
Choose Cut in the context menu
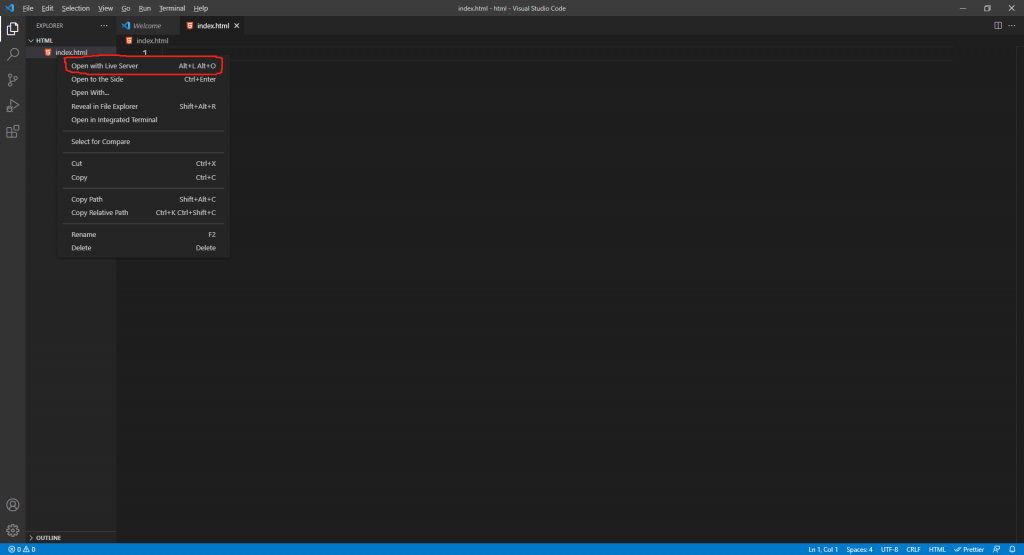[143, 163]
